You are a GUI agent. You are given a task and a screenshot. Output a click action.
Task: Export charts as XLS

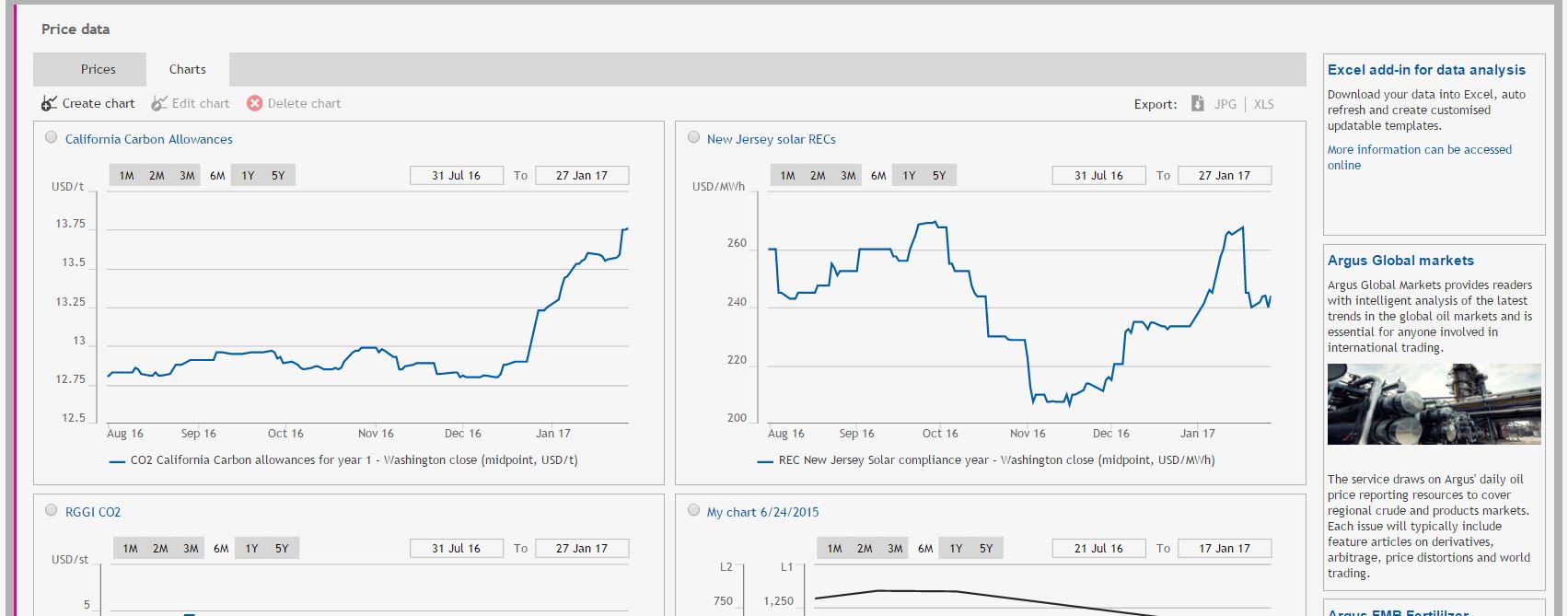pyautogui.click(x=1263, y=104)
